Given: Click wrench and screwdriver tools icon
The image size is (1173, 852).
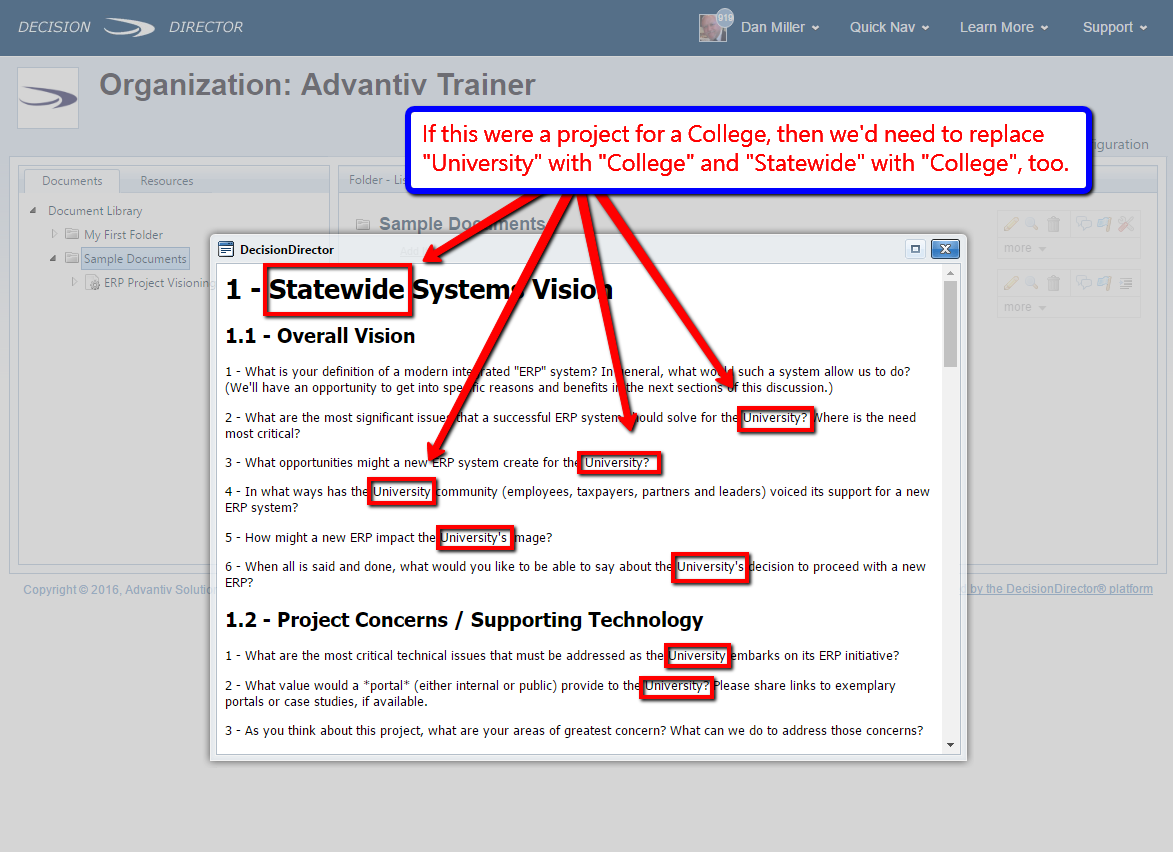Looking at the screenshot, I should [x=1126, y=224].
